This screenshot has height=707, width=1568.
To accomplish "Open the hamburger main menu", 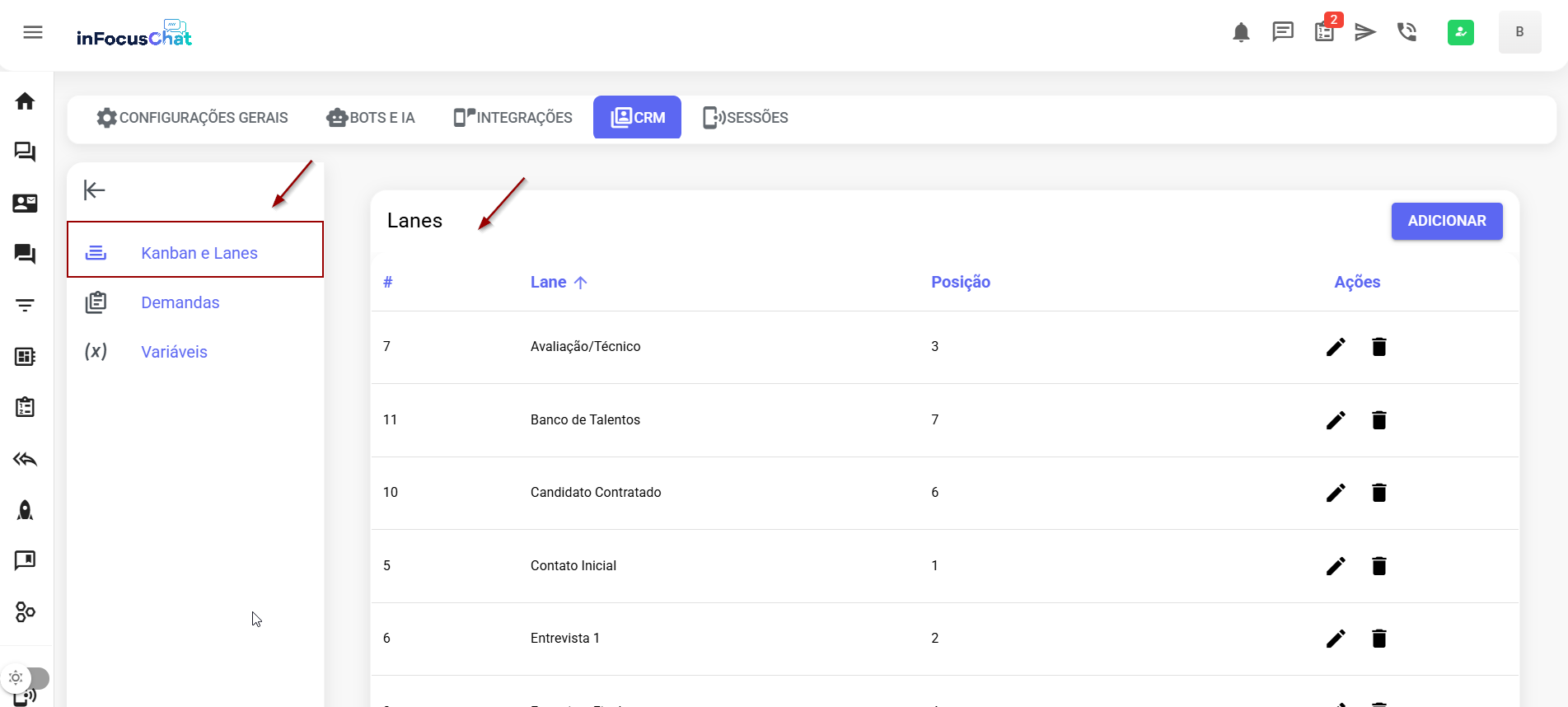I will (33, 32).
